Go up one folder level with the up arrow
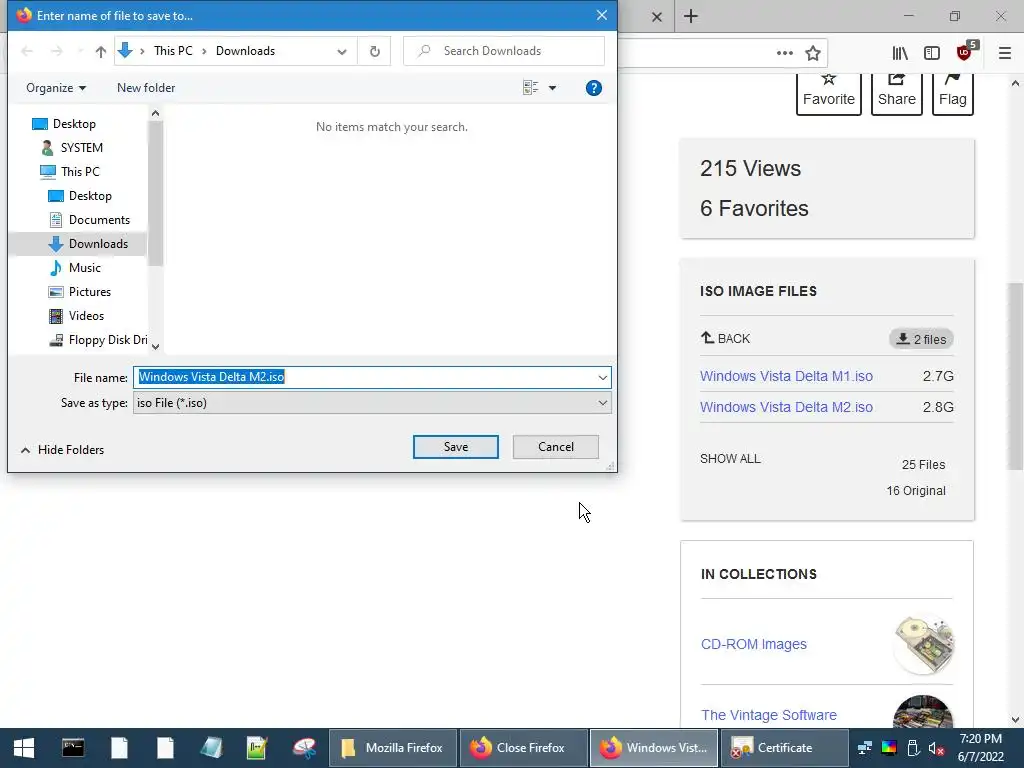This screenshot has height=768, width=1024. click(101, 51)
